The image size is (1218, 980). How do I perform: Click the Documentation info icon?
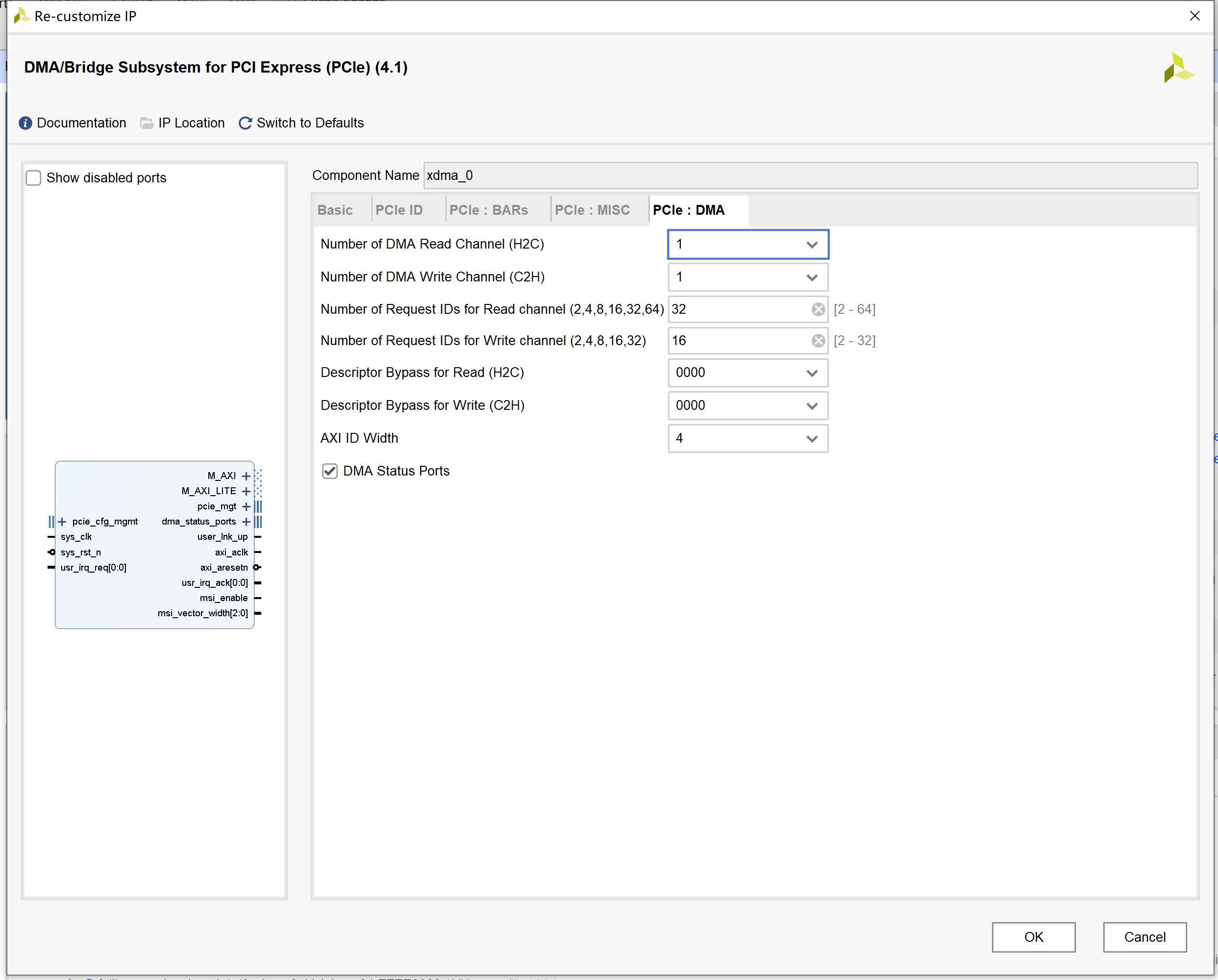(x=25, y=123)
